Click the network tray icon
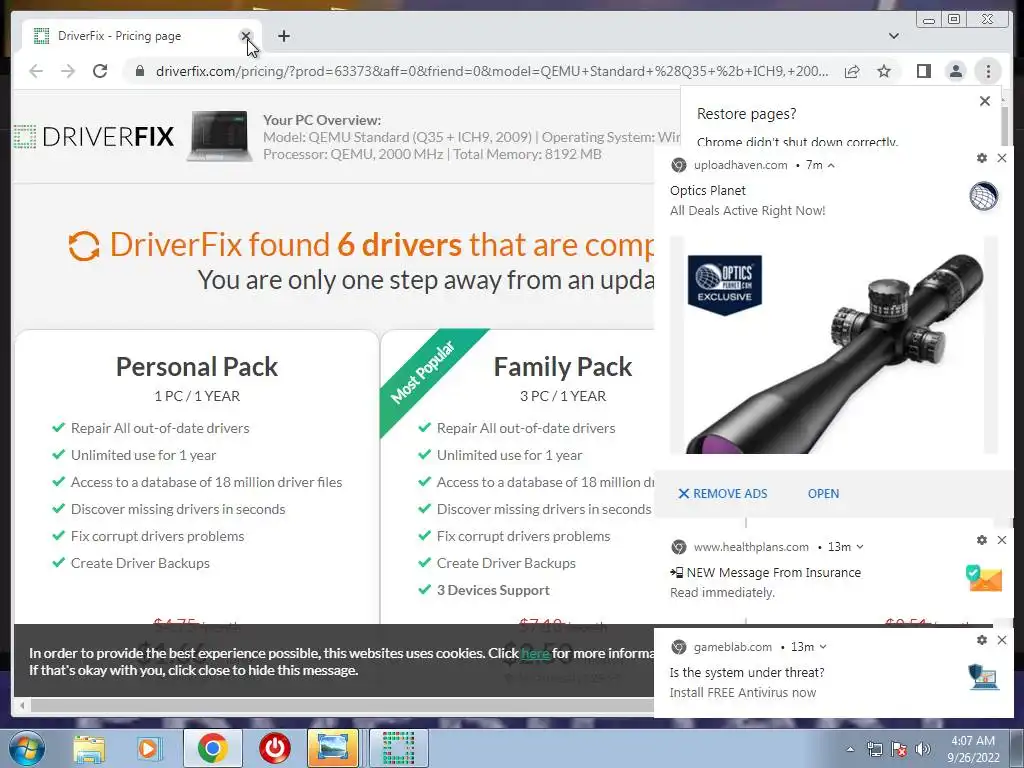This screenshot has width=1024, height=768. (874, 749)
